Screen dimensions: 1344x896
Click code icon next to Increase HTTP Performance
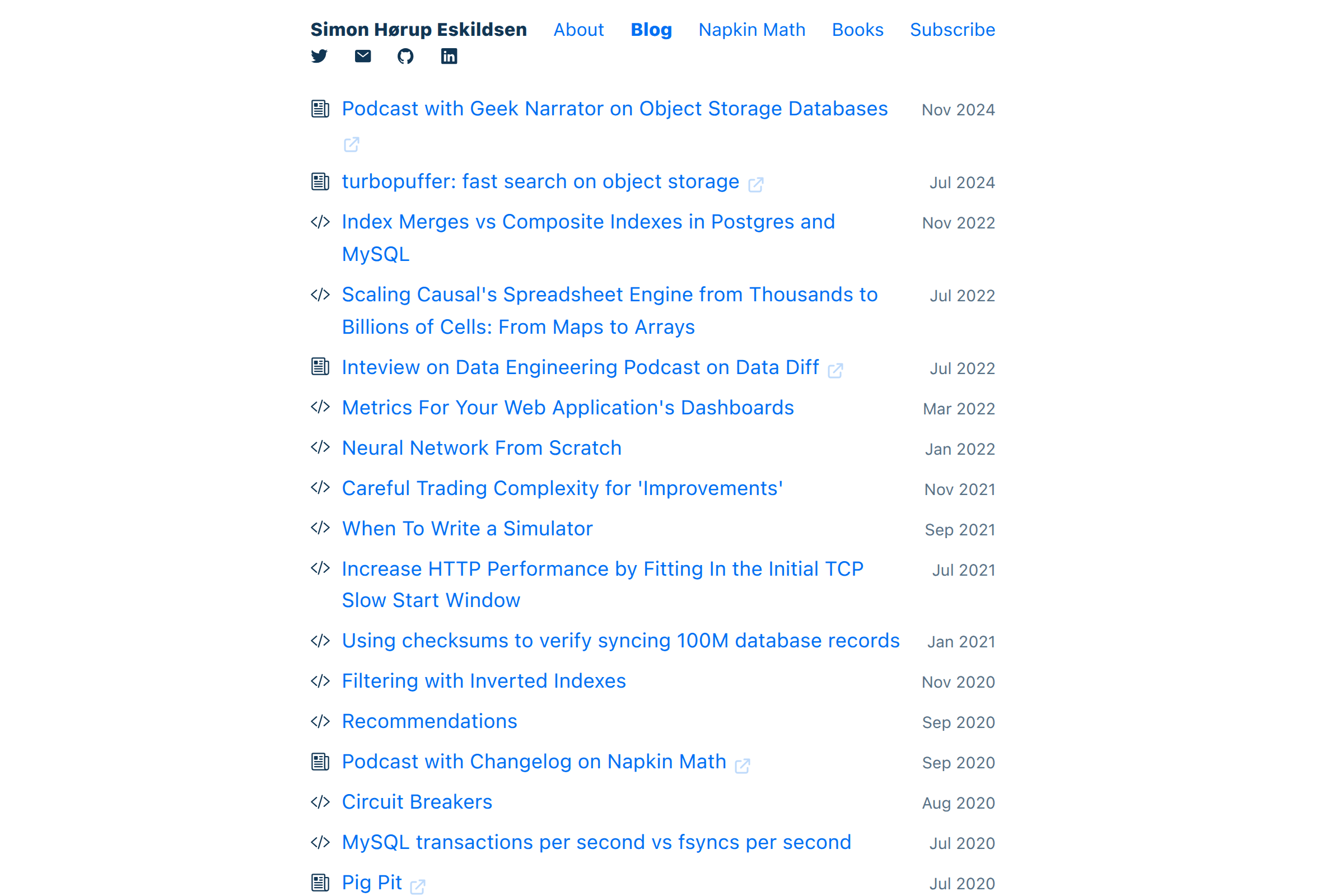click(x=320, y=568)
